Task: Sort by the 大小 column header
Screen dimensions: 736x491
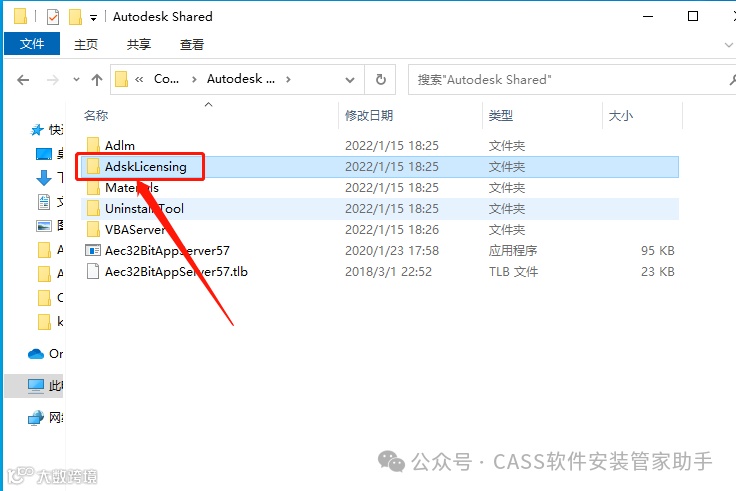Action: click(621, 115)
